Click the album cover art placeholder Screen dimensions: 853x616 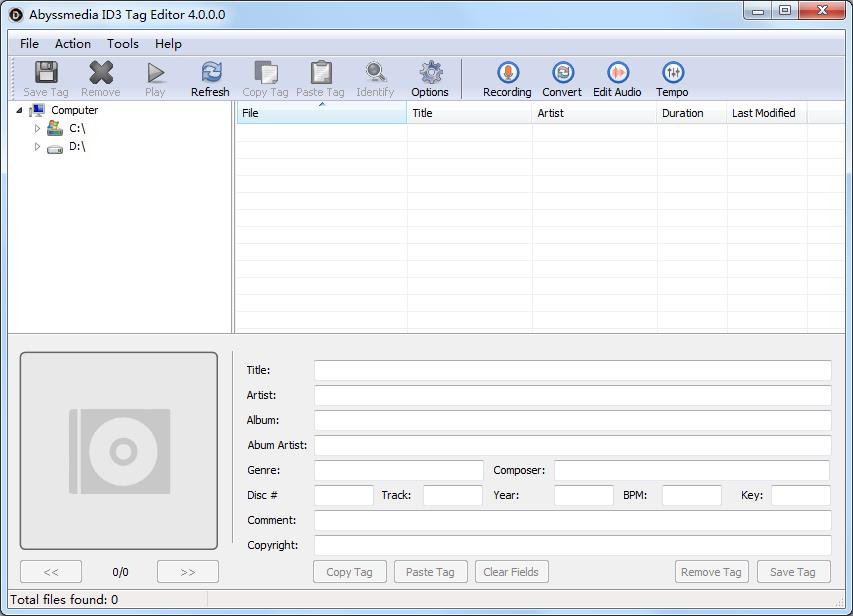click(119, 450)
